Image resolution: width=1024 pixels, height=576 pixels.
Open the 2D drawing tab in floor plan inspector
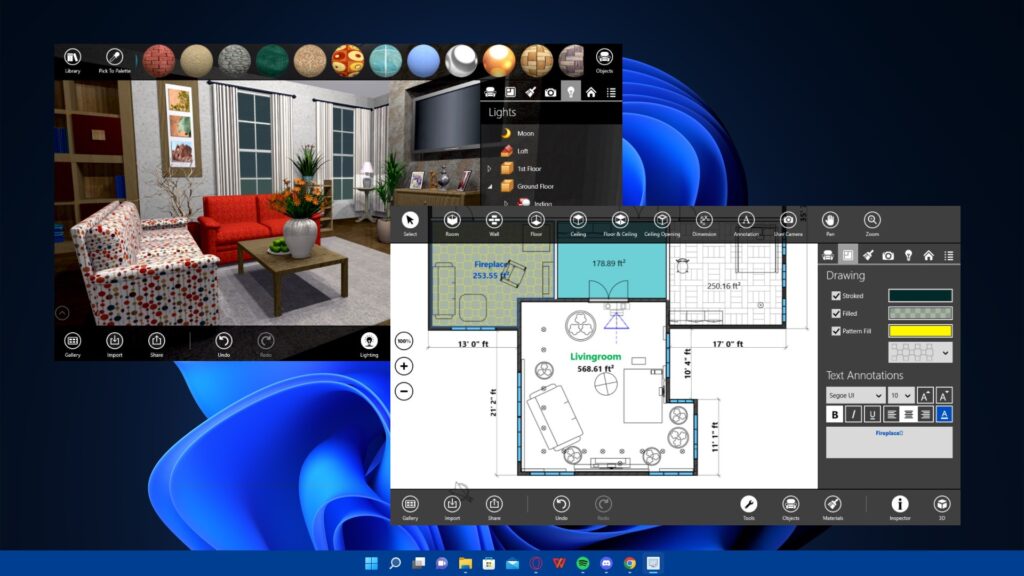point(848,255)
